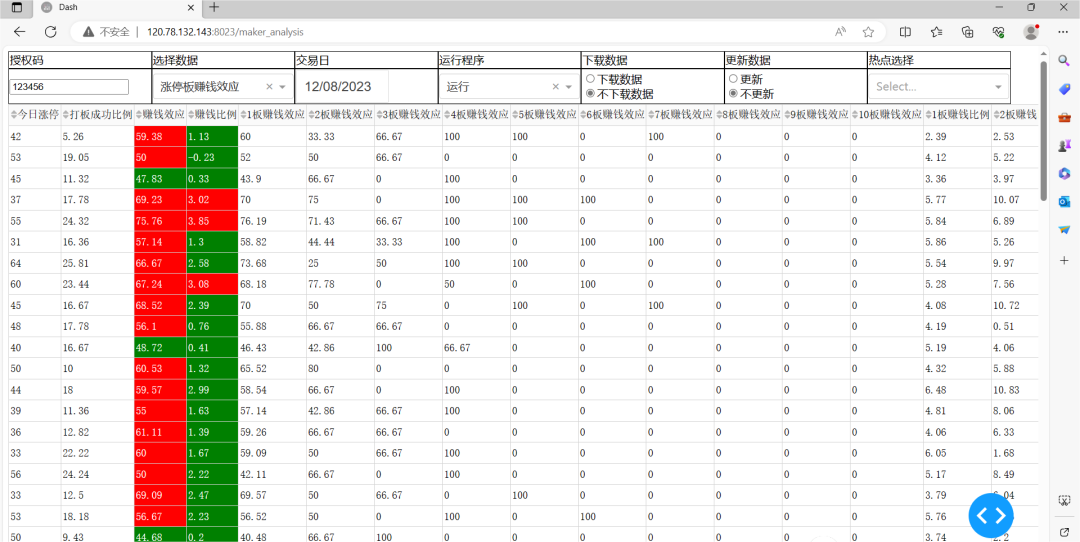Expand the 涨停板赚钱效应 data dropdown arrow
The image size is (1080, 542).
click(282, 87)
